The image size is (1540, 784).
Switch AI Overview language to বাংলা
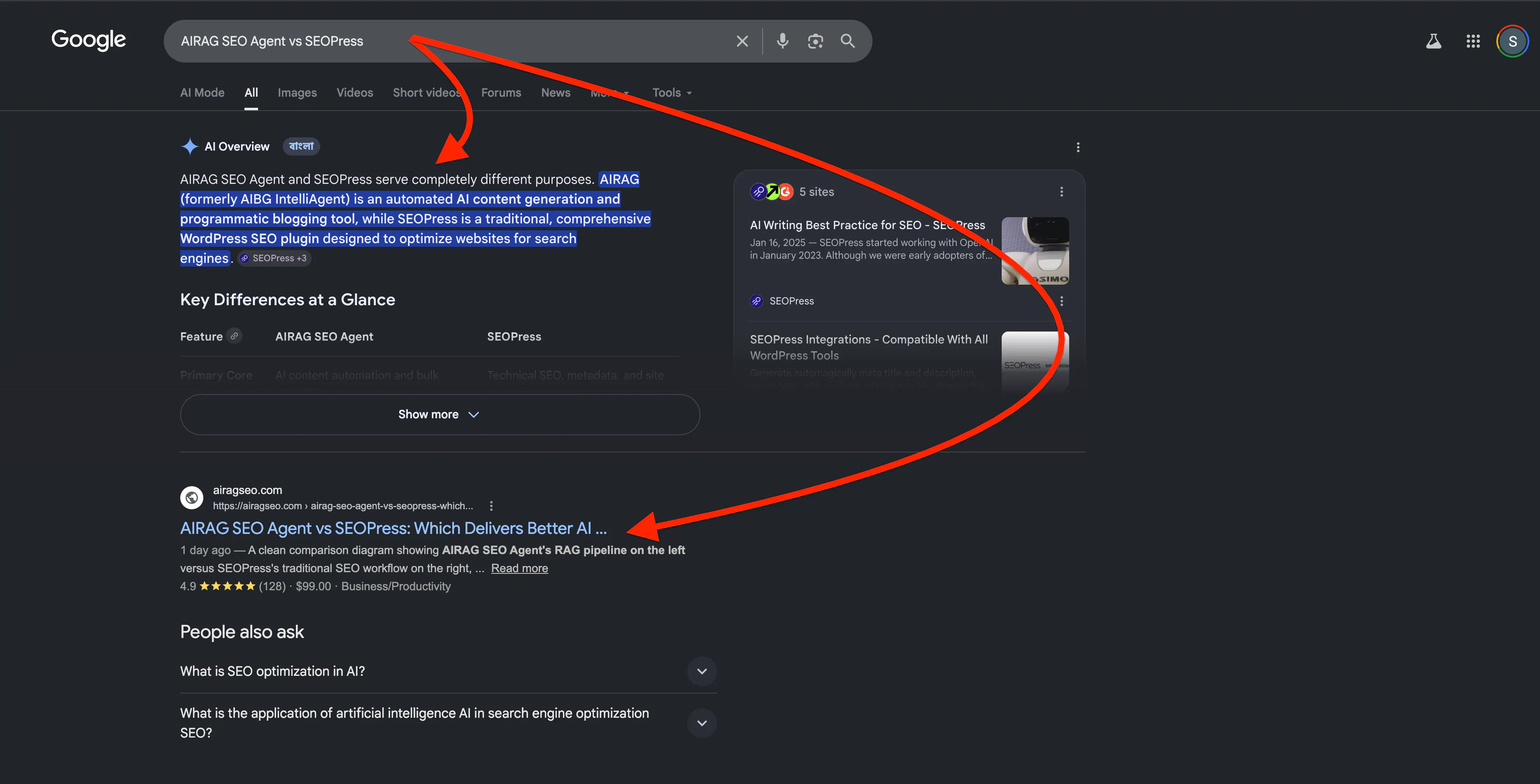(x=301, y=146)
